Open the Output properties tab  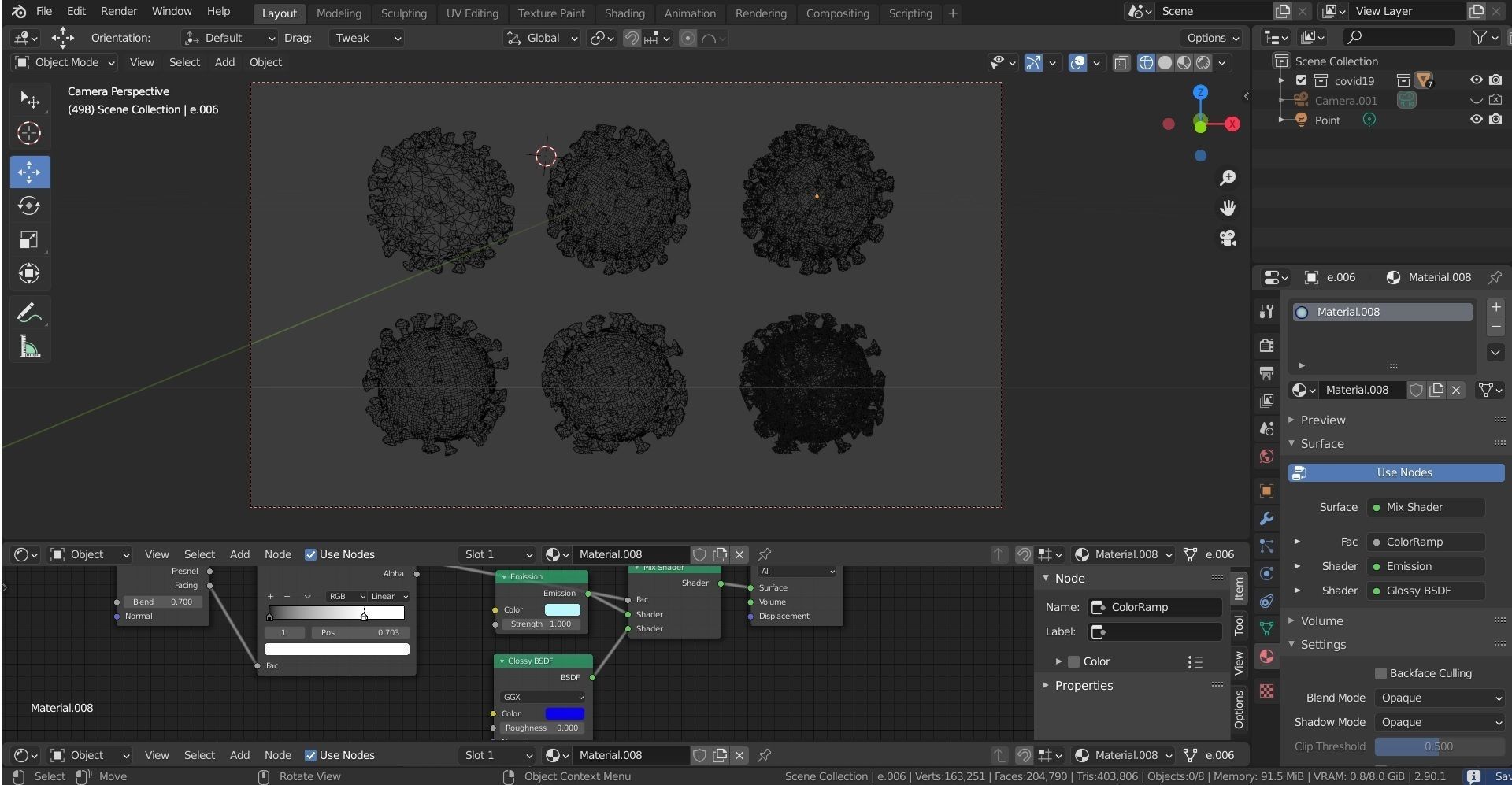point(1266,372)
